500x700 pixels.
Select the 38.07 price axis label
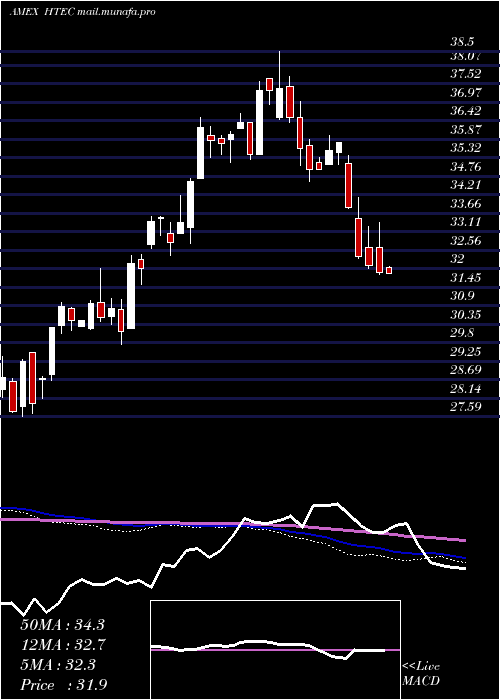pos(466,56)
